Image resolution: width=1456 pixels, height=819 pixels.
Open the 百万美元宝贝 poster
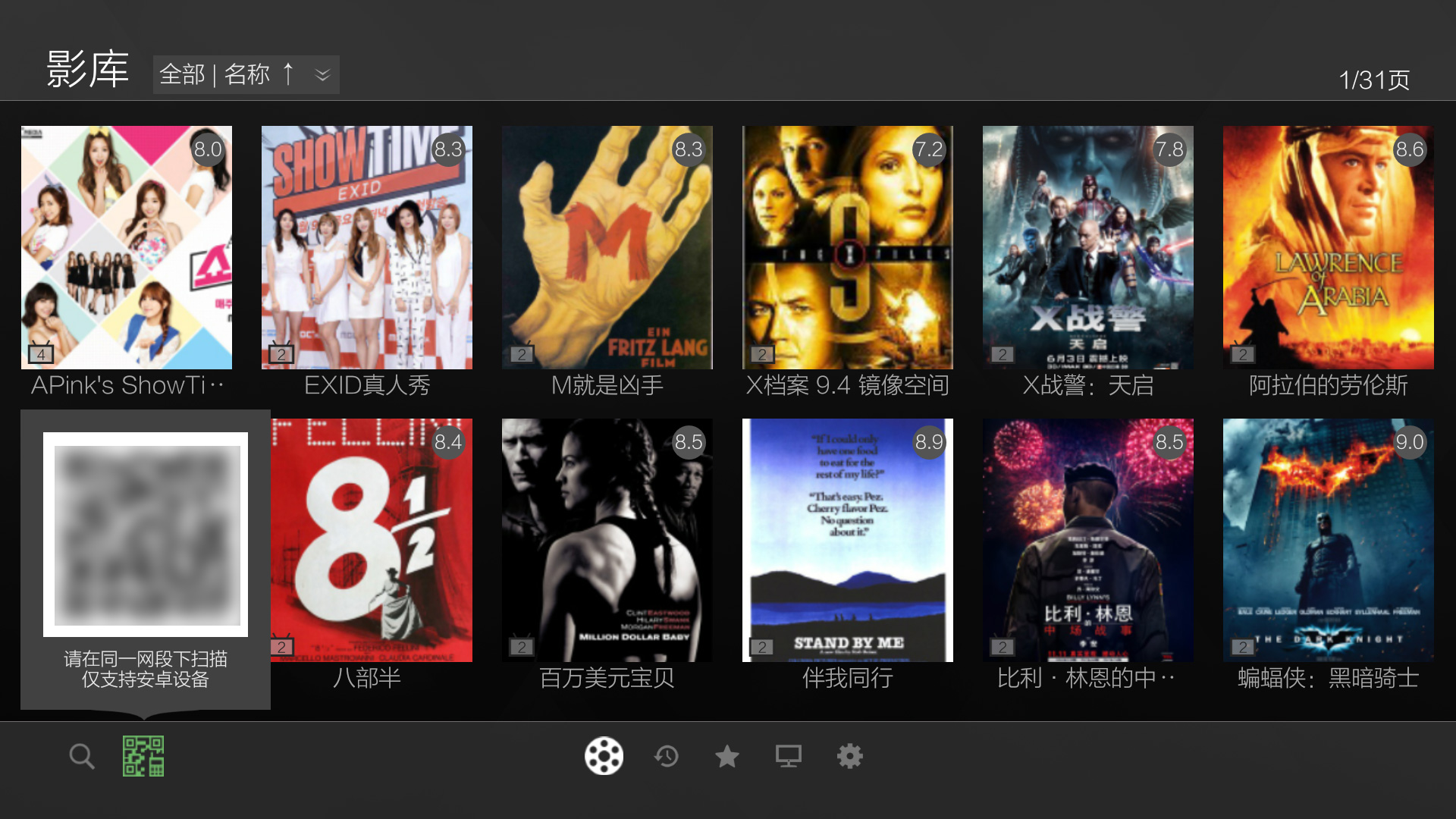tap(607, 540)
